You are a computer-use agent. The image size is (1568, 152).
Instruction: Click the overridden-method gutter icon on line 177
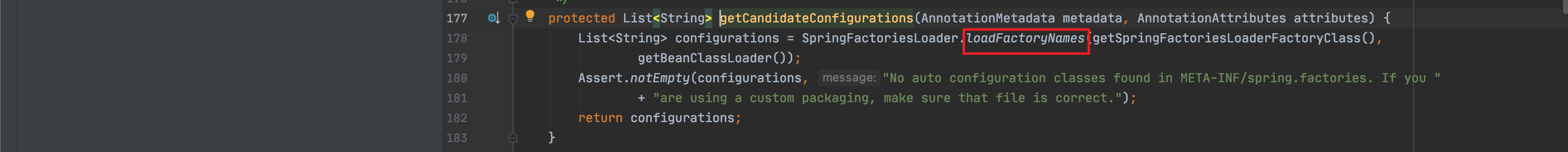pyautogui.click(x=494, y=18)
